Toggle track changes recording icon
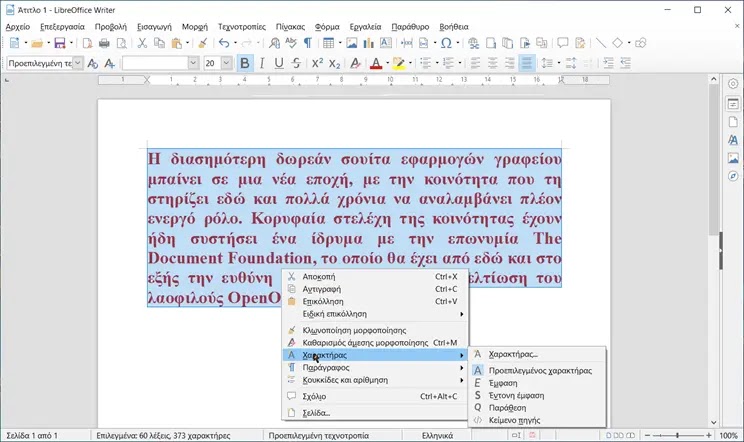Viewport: 744px width, 442px height. click(580, 43)
